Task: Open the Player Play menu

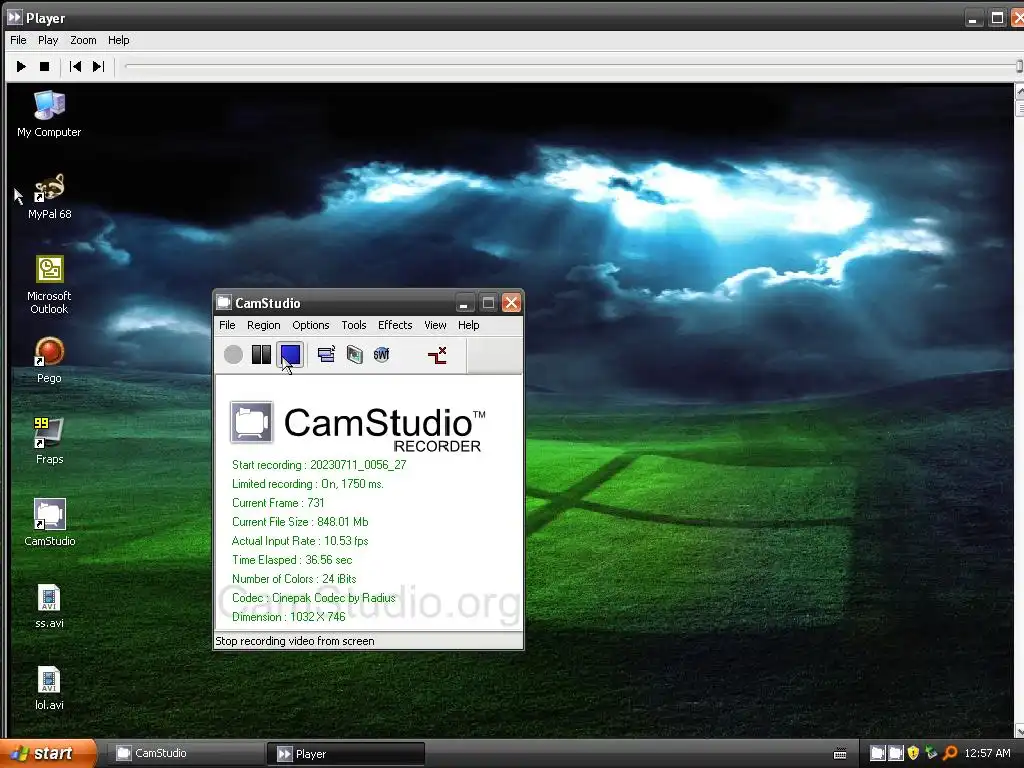Action: pyautogui.click(x=48, y=40)
